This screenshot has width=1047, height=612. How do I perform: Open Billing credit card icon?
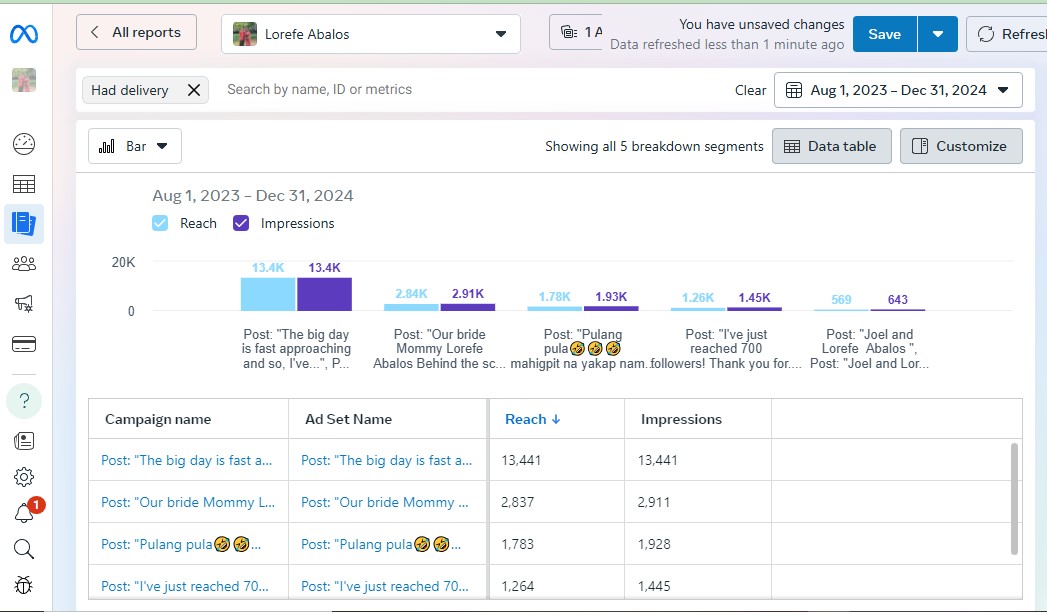coord(24,344)
